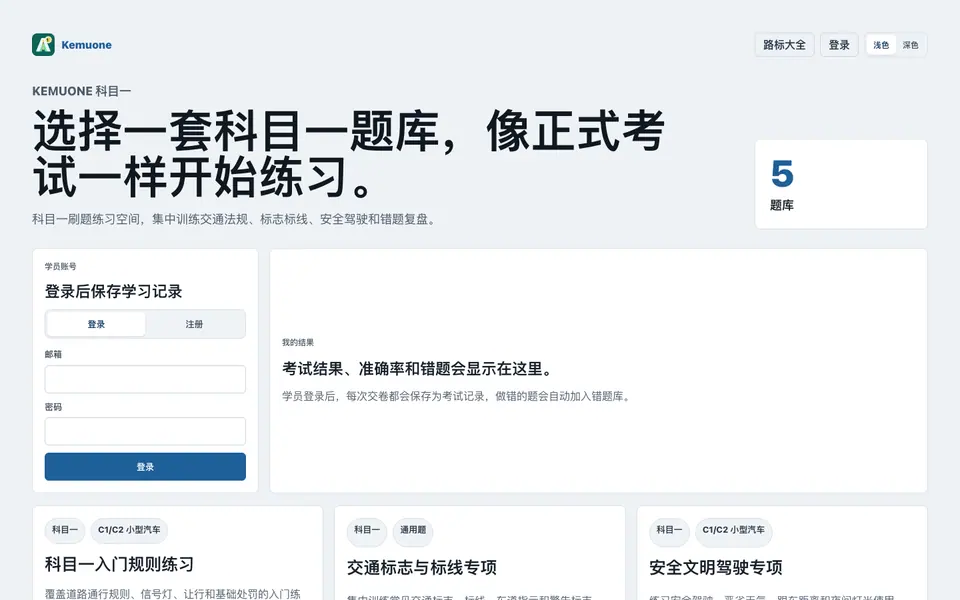Click C1/C2 小型汽车 tag on 科目一入门规则练习 card

pos(129,530)
